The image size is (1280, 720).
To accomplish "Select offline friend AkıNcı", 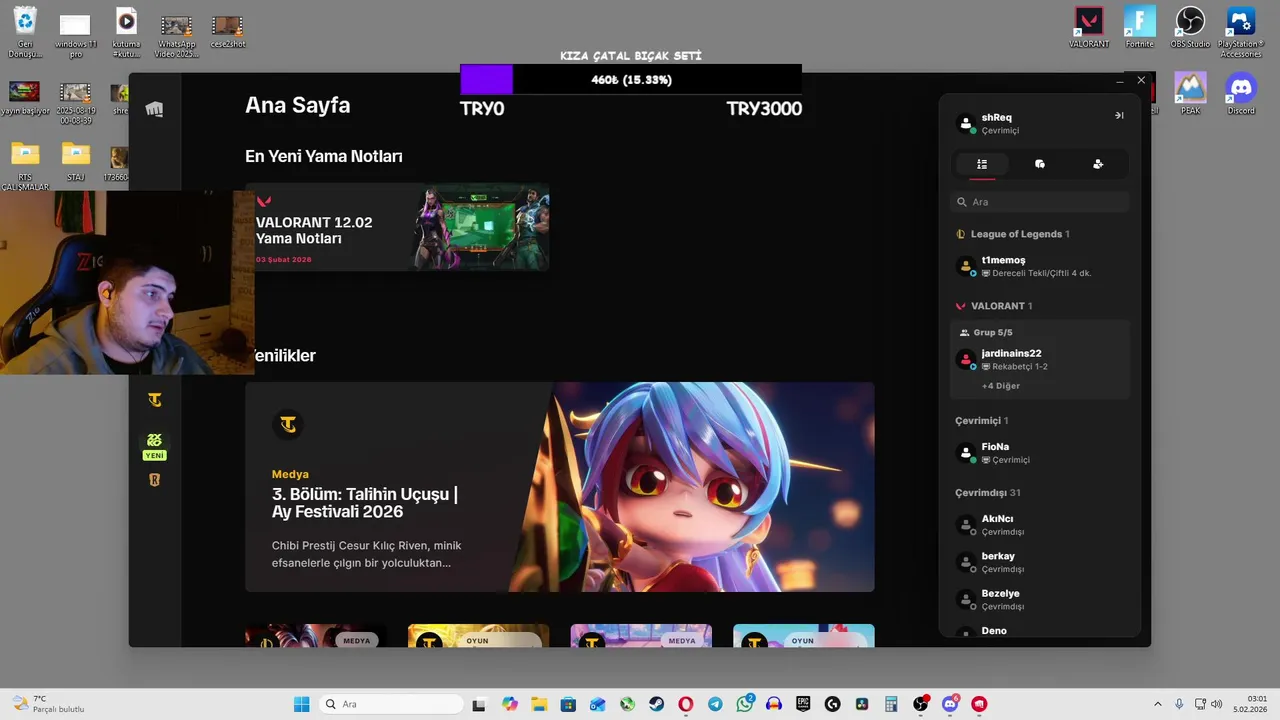I will (x=1040, y=525).
